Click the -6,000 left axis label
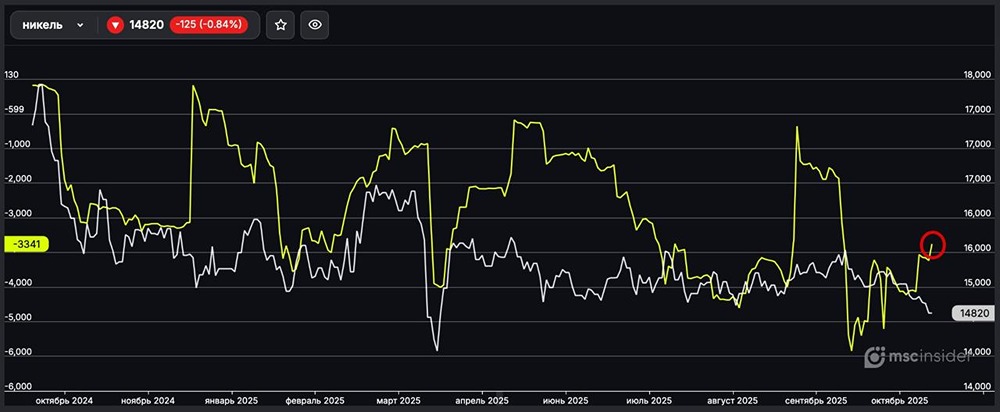The height and width of the screenshot is (412, 1000). 18,353
